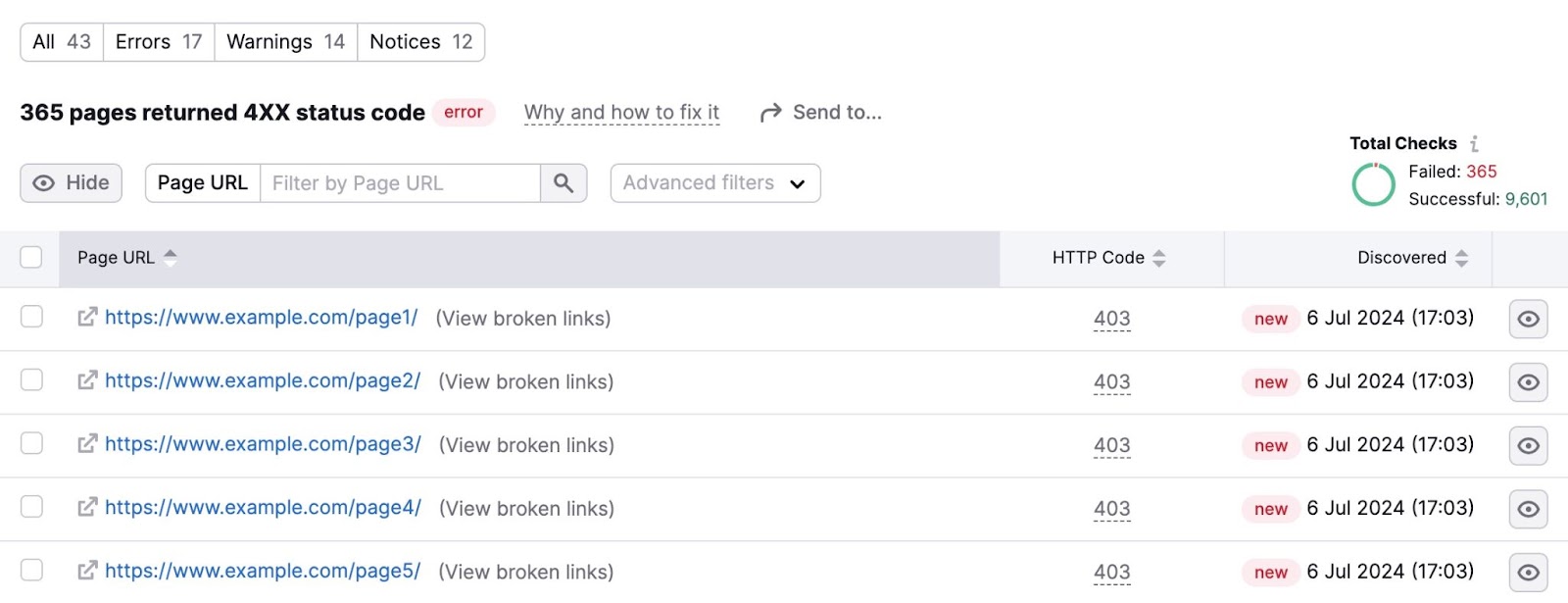Click the Hide button

[x=72, y=183]
